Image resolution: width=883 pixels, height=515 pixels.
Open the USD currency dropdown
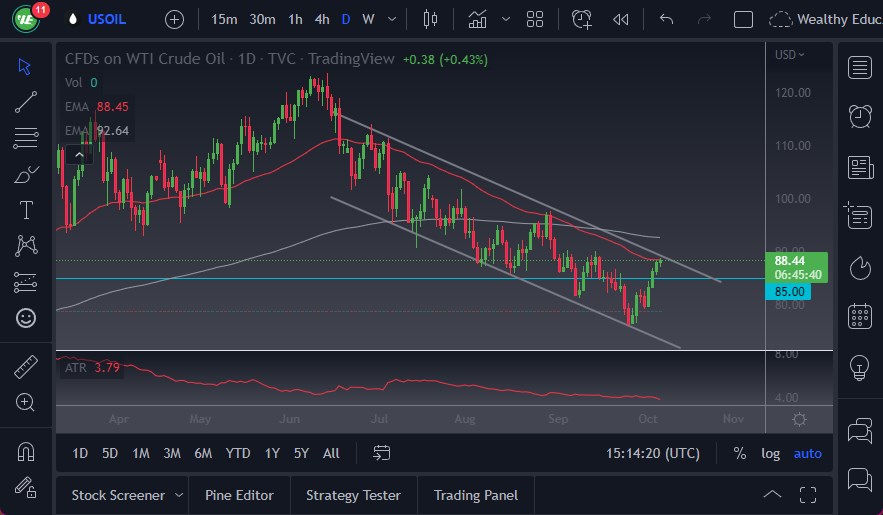[791, 55]
